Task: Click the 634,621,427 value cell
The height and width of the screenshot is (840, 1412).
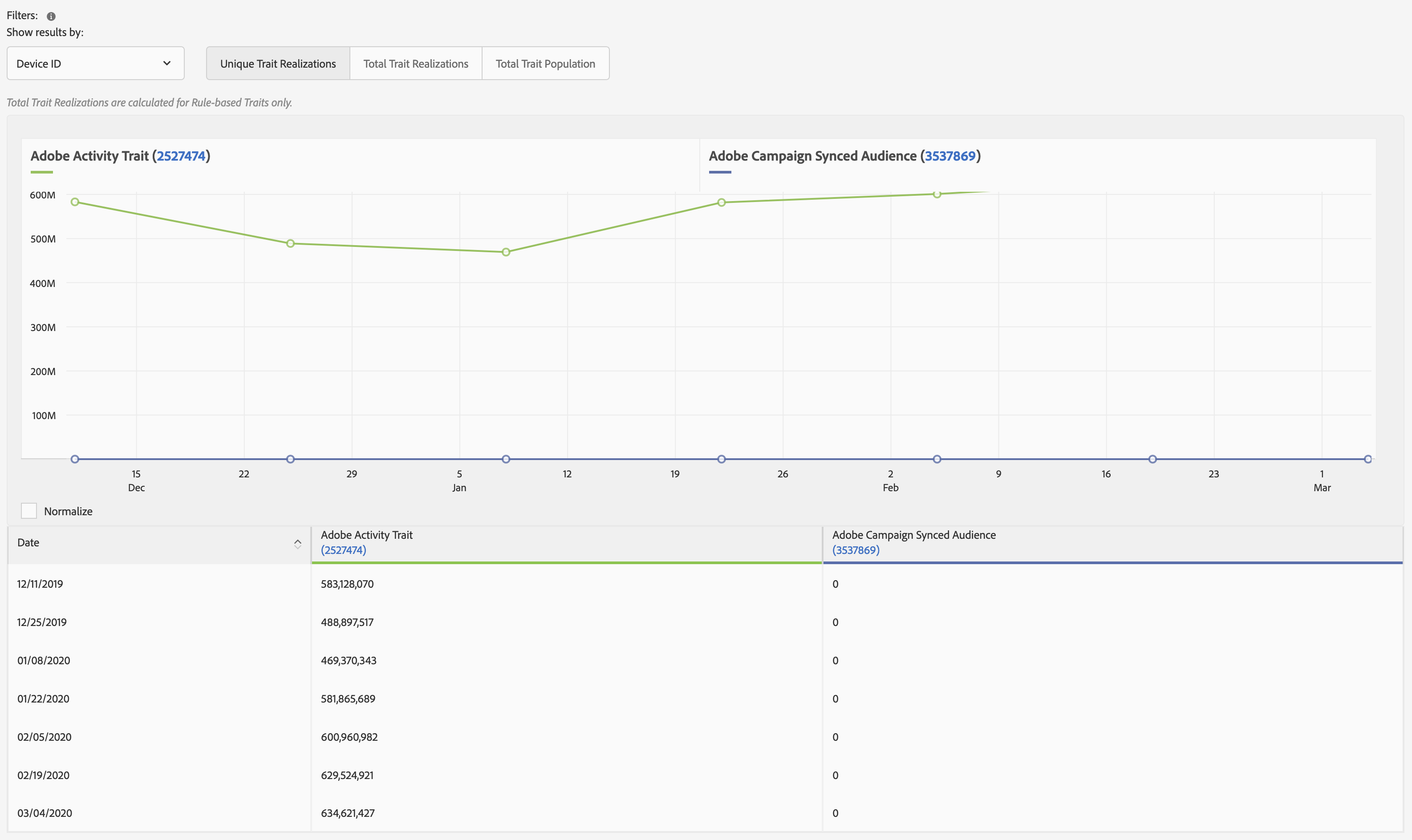Action: pyautogui.click(x=348, y=813)
